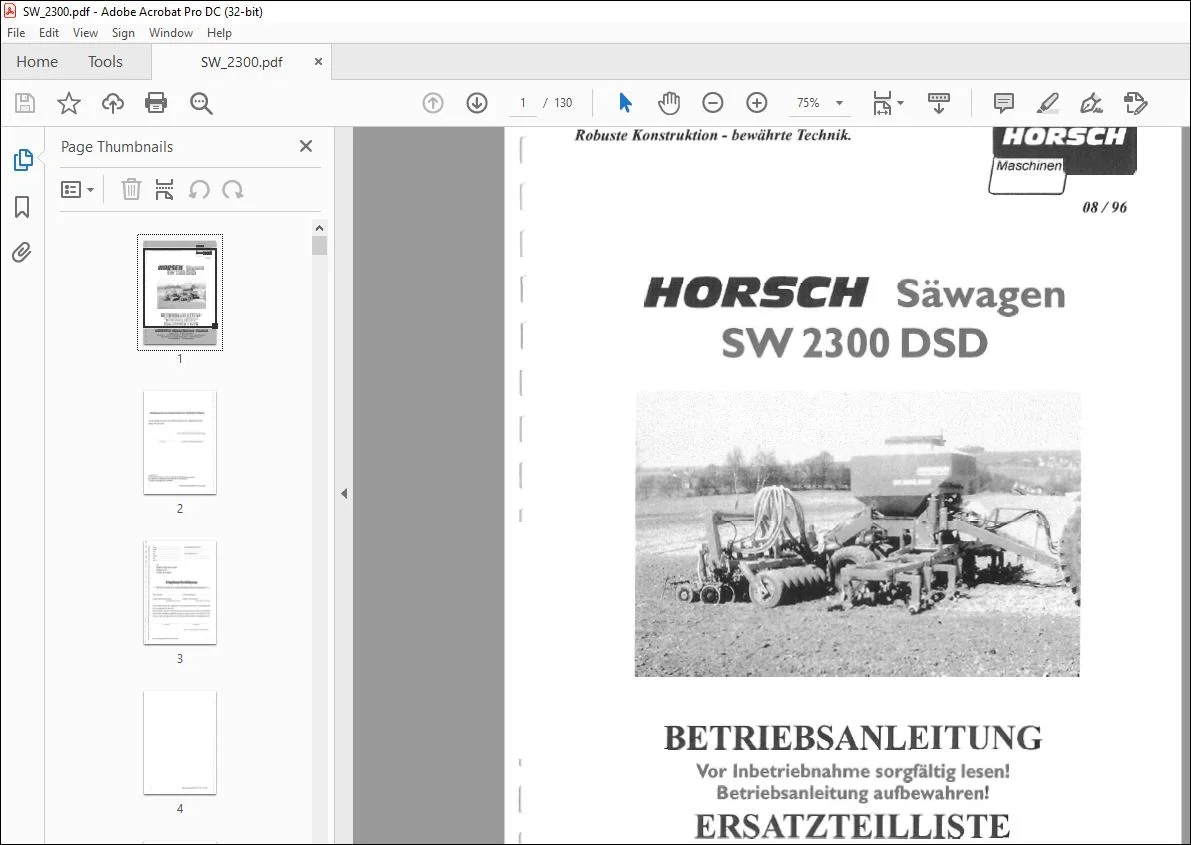
Task: Open the Find text magnifier
Action: 201,103
